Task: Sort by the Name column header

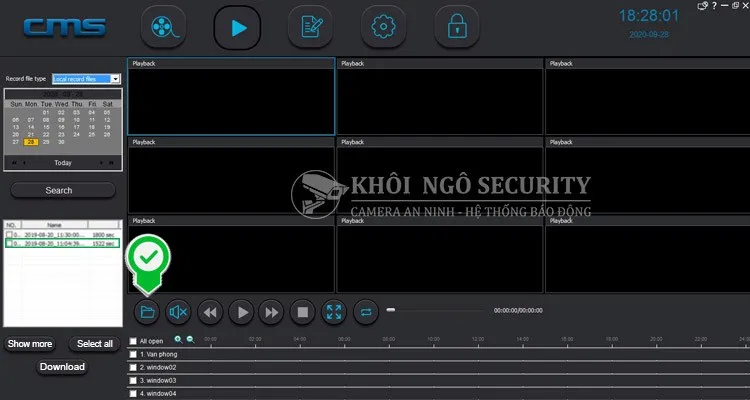Action: (55, 225)
